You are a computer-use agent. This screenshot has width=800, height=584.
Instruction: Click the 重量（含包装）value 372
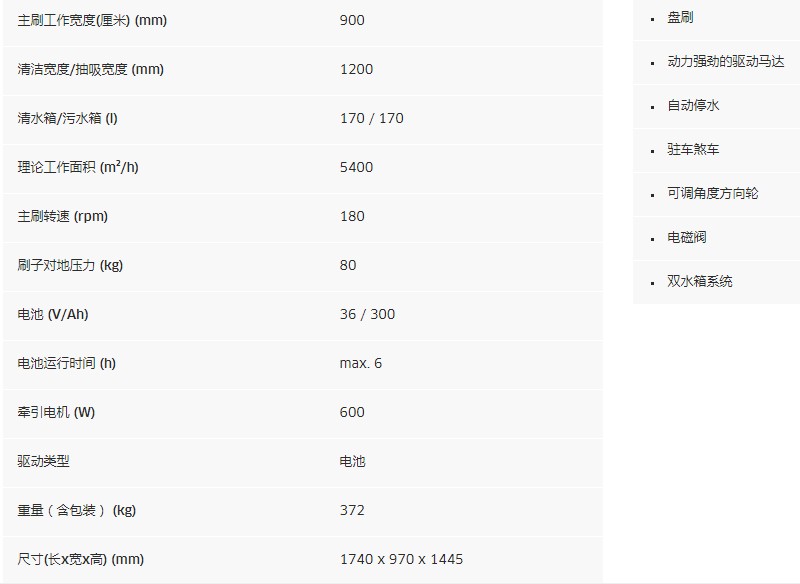tap(352, 510)
